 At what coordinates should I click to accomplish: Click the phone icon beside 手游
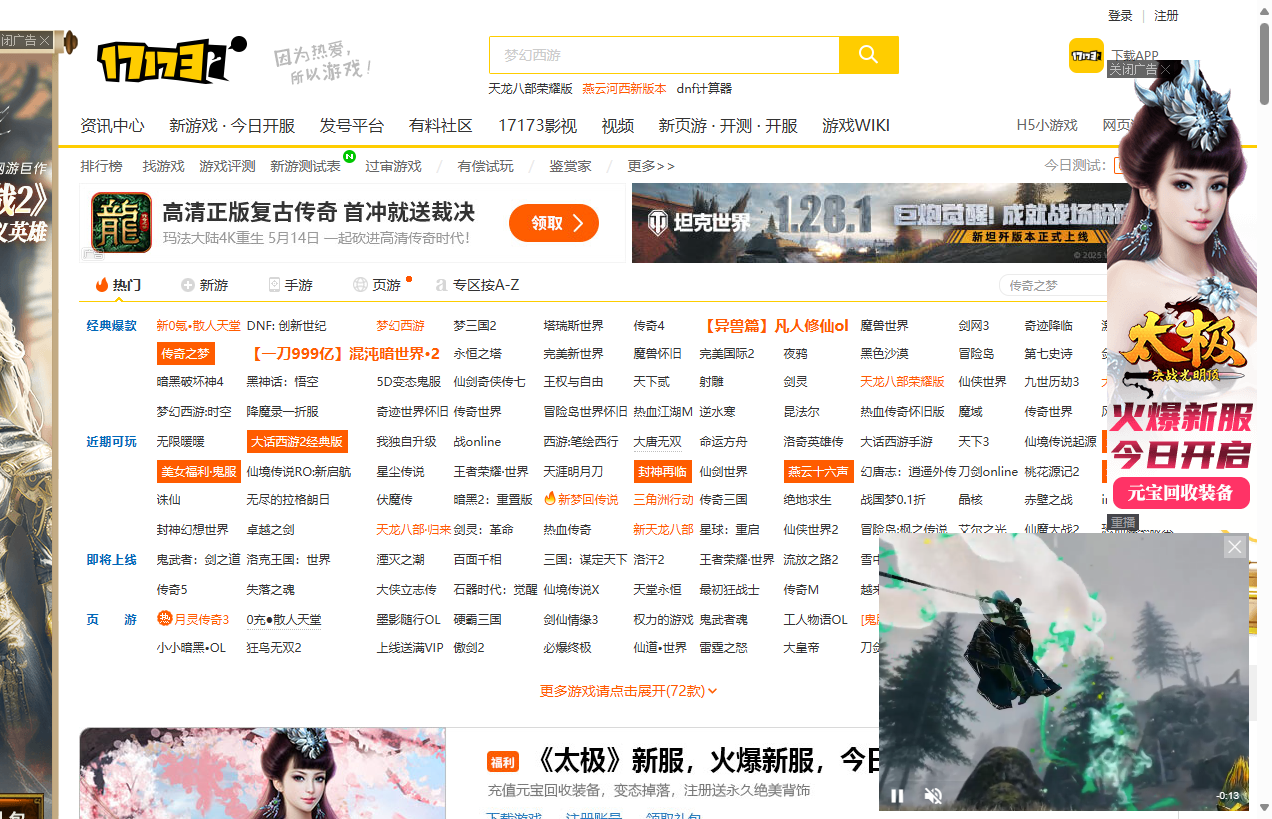pyautogui.click(x=273, y=285)
